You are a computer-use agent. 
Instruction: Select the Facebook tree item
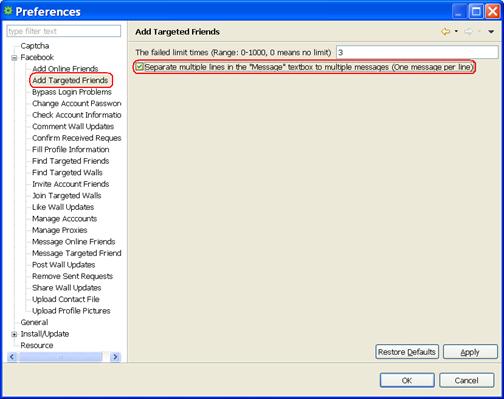37,57
